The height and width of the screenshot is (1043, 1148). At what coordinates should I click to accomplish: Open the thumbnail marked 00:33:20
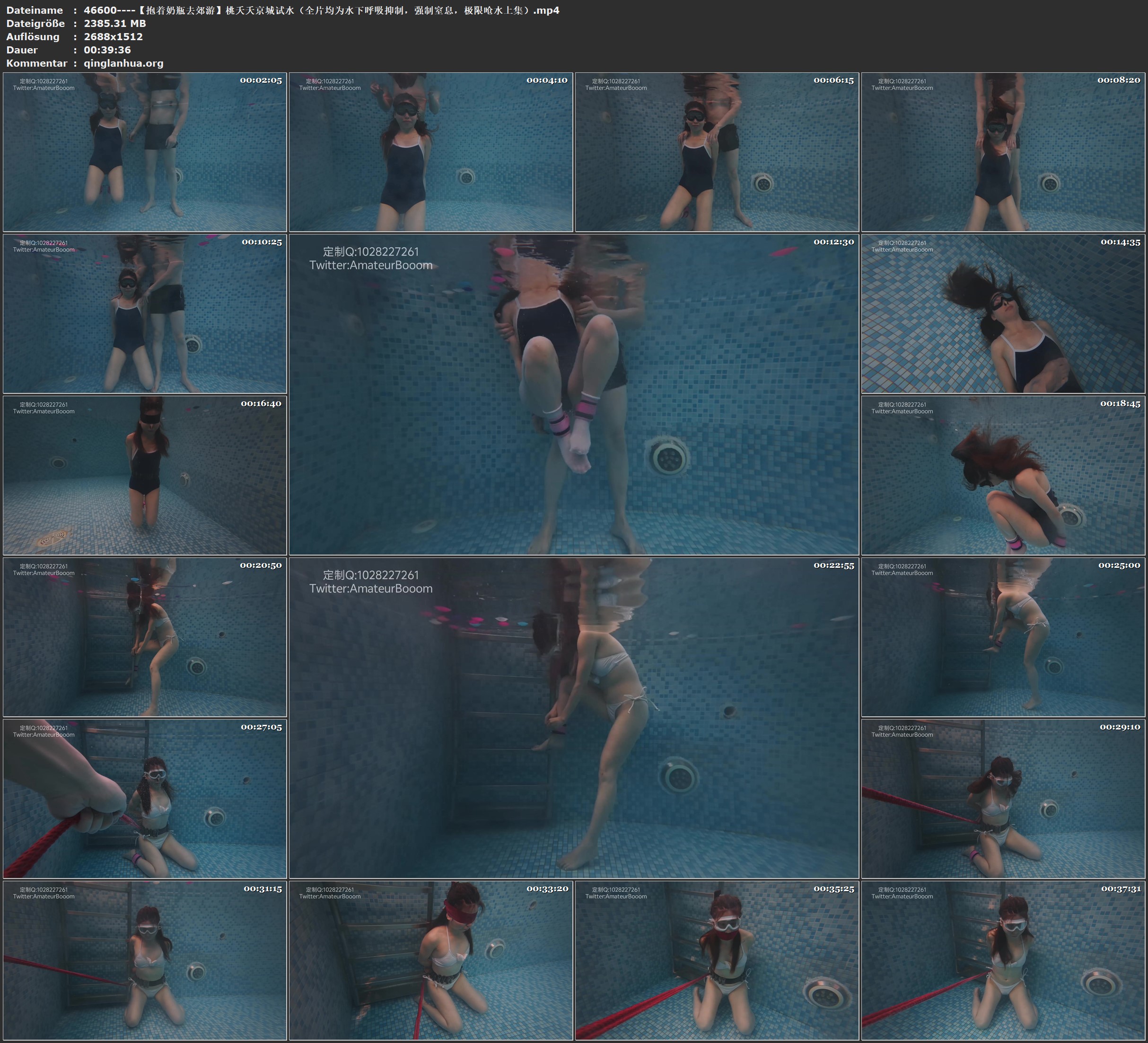(x=430, y=960)
